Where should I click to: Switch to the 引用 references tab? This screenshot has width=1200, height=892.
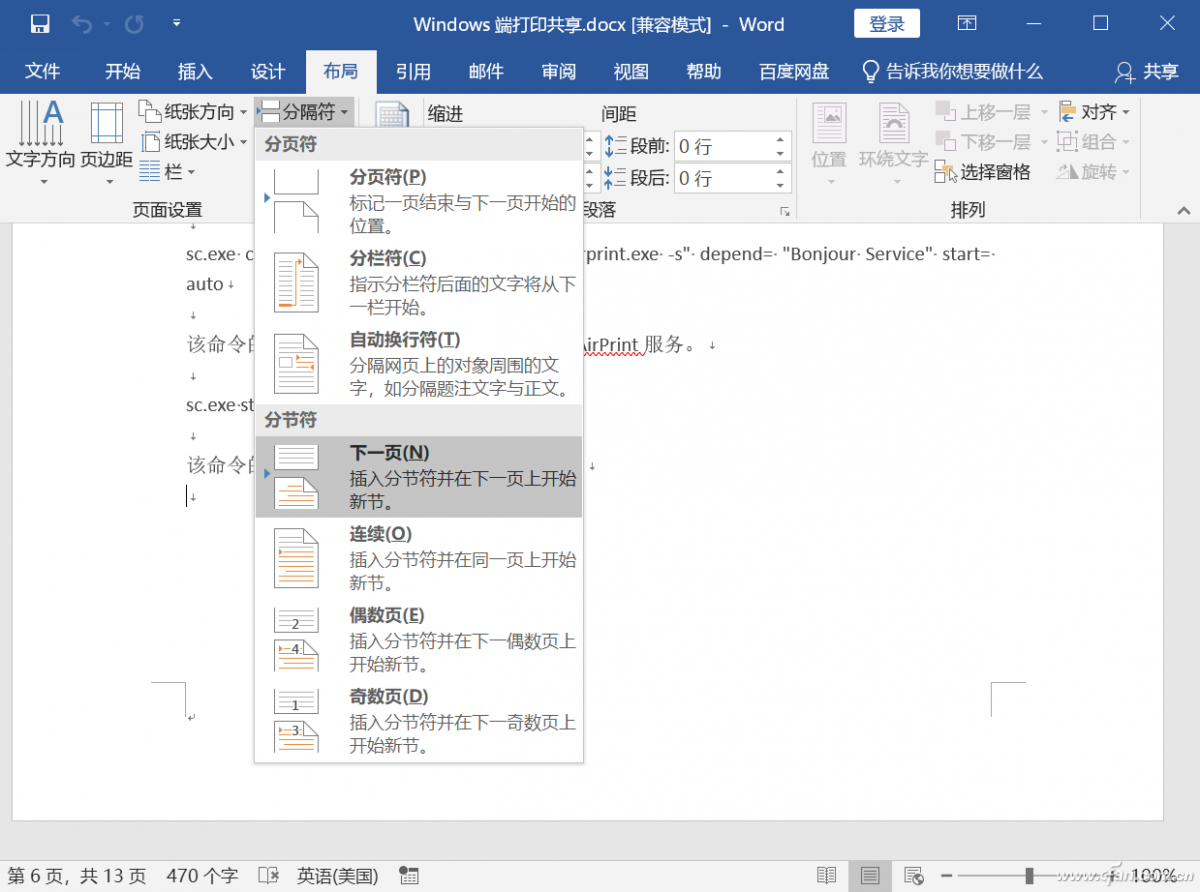[x=413, y=72]
